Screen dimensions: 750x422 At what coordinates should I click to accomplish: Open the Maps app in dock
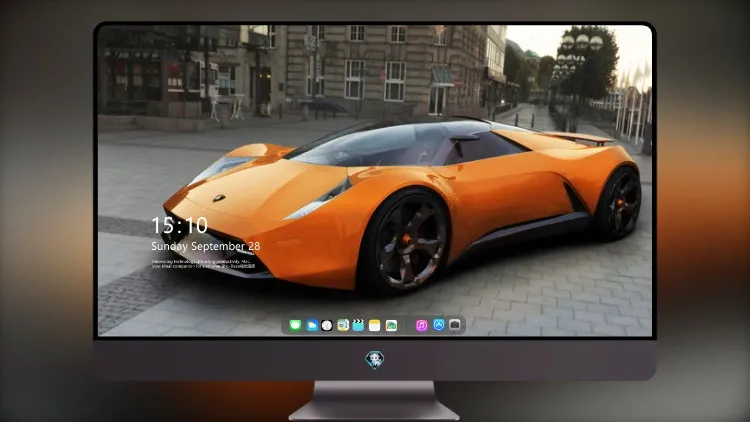[343, 325]
